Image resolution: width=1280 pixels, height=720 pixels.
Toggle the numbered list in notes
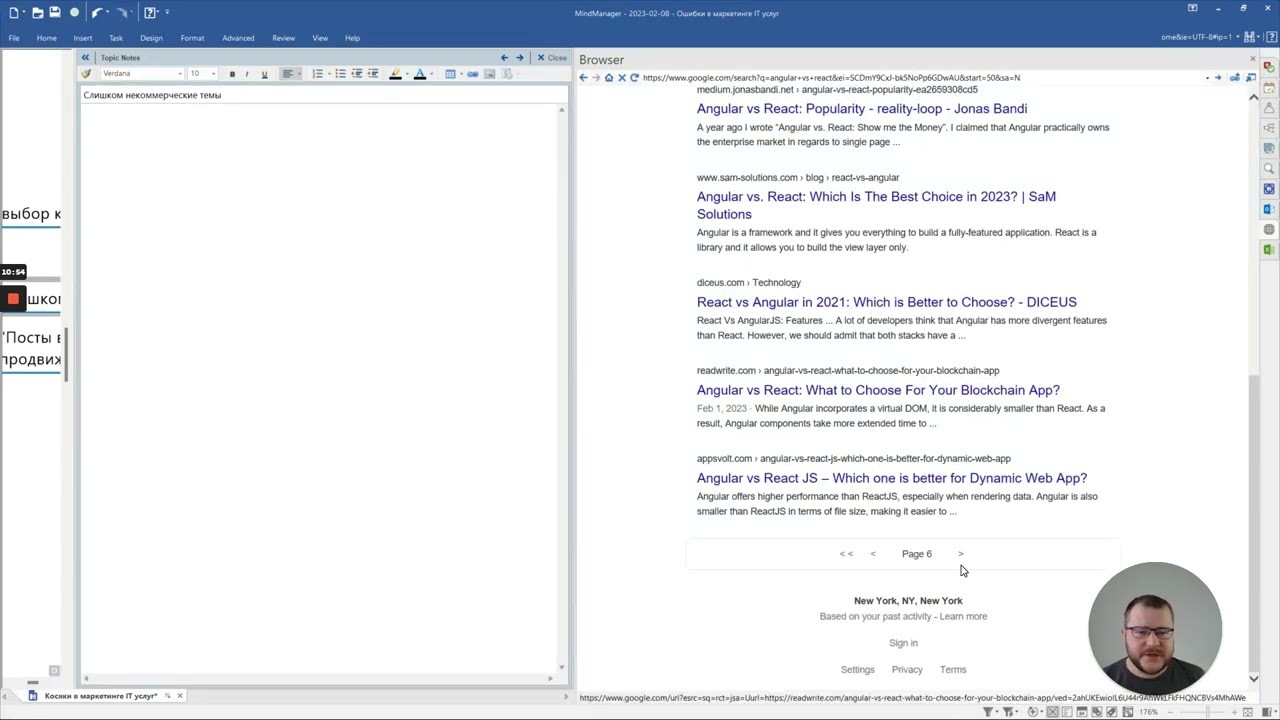tap(318, 74)
